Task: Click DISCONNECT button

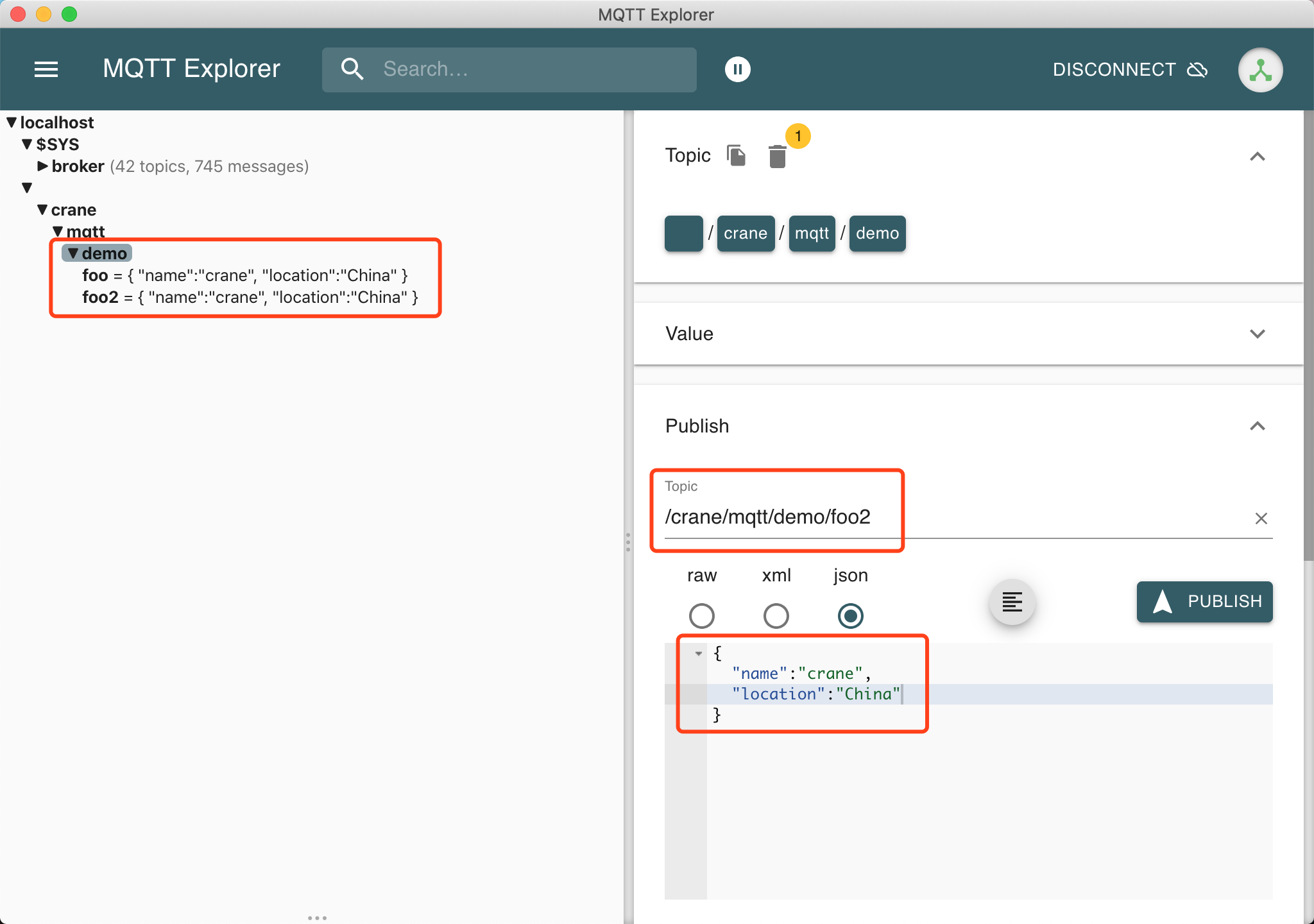Action: coord(1129,69)
